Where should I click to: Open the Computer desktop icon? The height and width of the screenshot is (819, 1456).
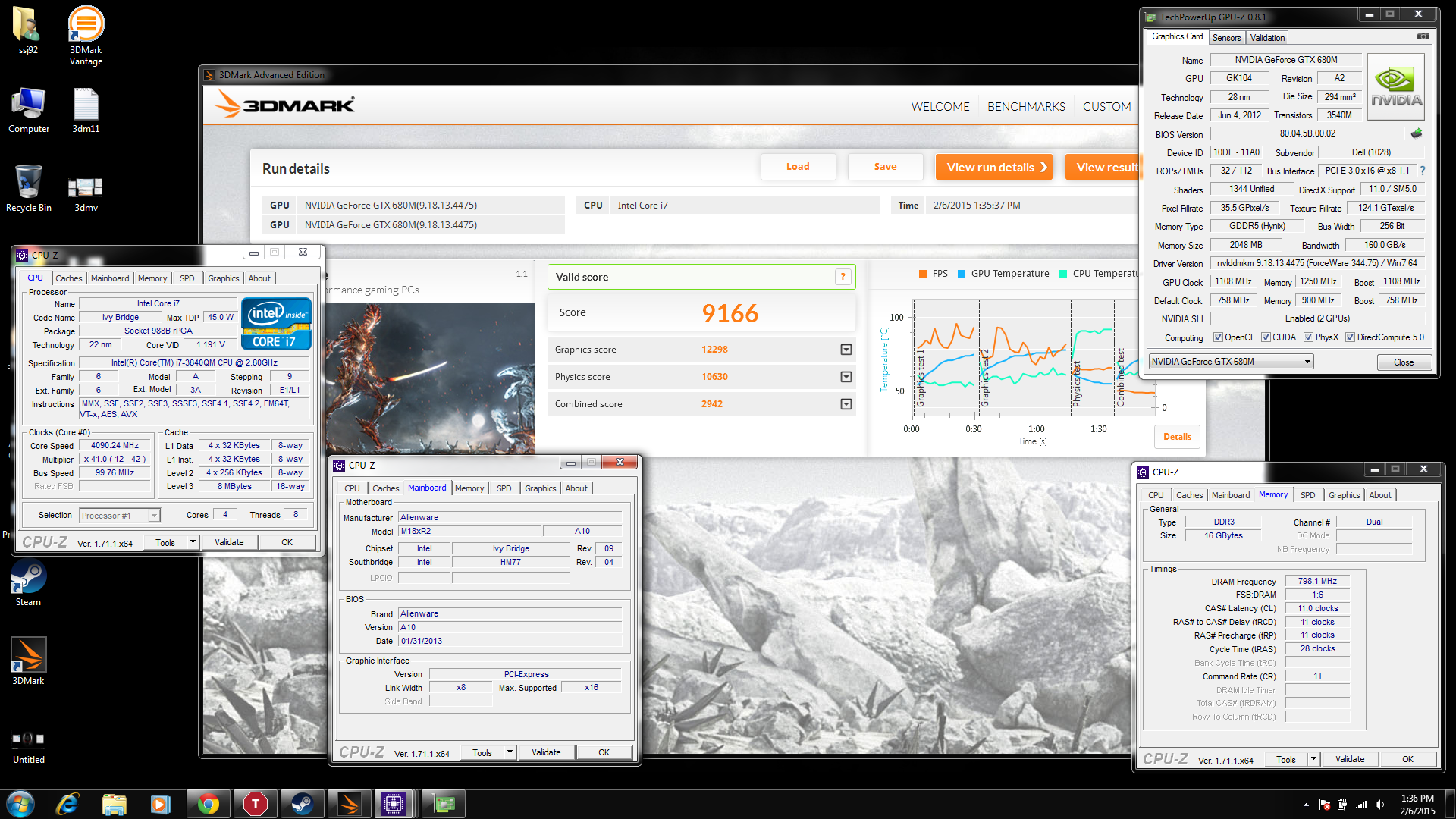click(29, 110)
